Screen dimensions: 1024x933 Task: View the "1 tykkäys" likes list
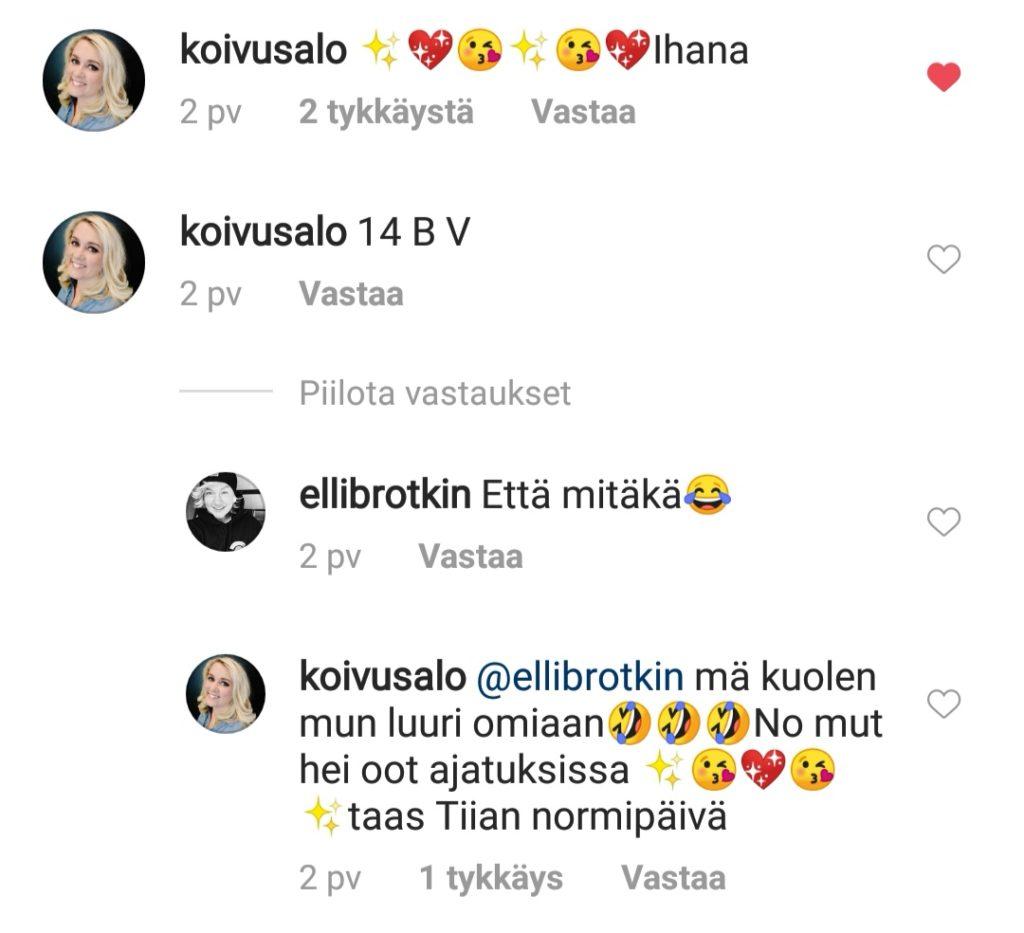pos(490,878)
